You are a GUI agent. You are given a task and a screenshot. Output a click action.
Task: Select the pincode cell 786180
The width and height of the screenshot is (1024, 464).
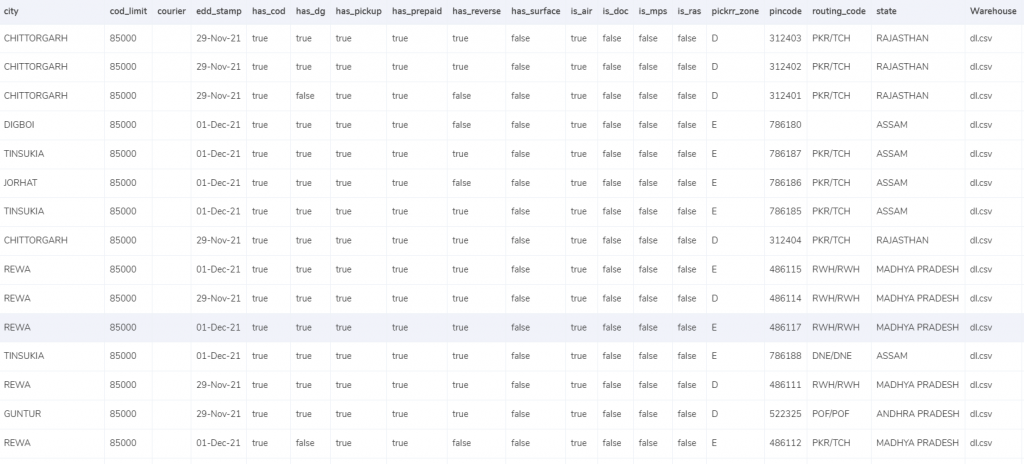785,125
